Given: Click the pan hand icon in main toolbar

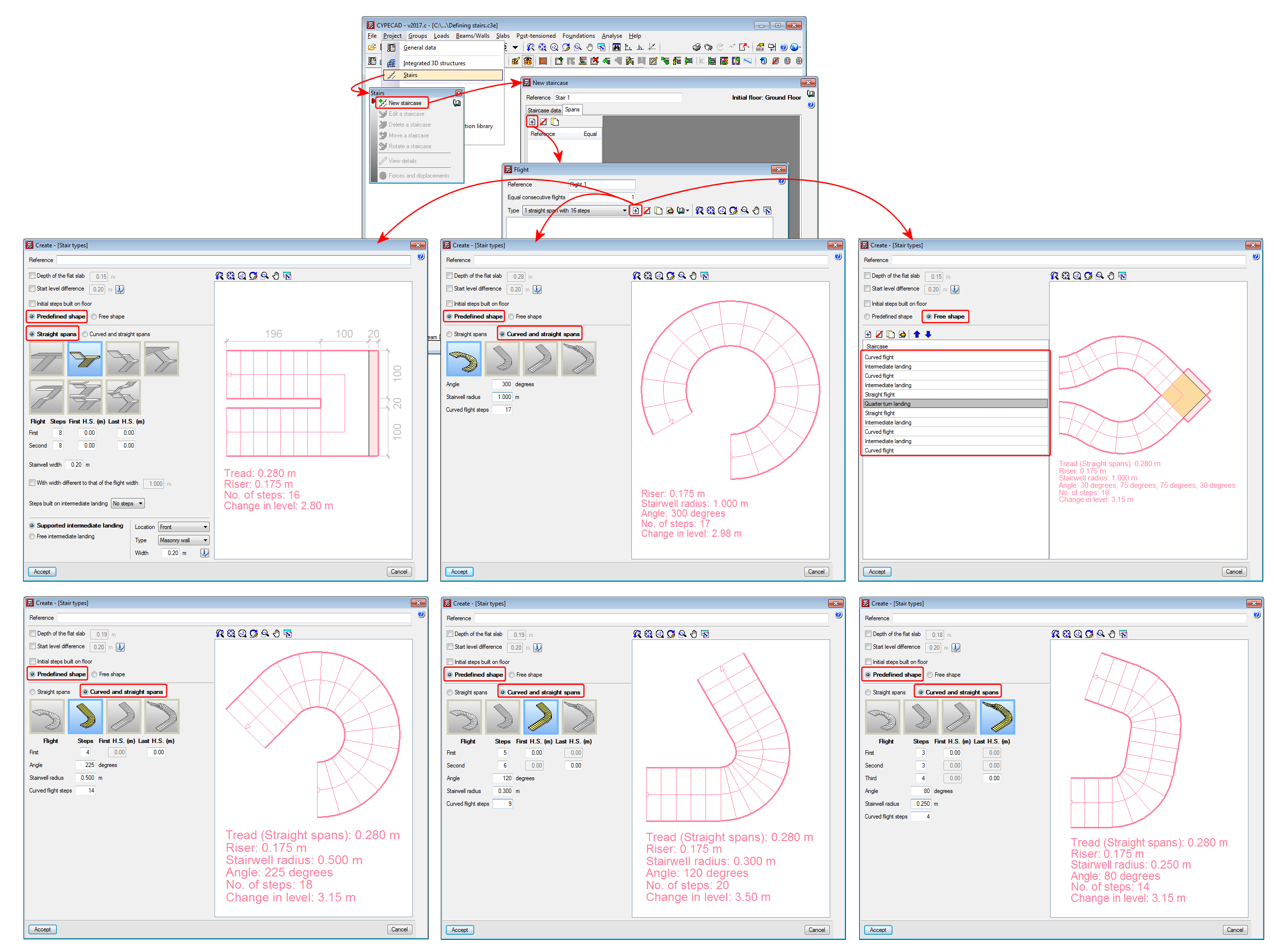Looking at the screenshot, I should click(590, 48).
